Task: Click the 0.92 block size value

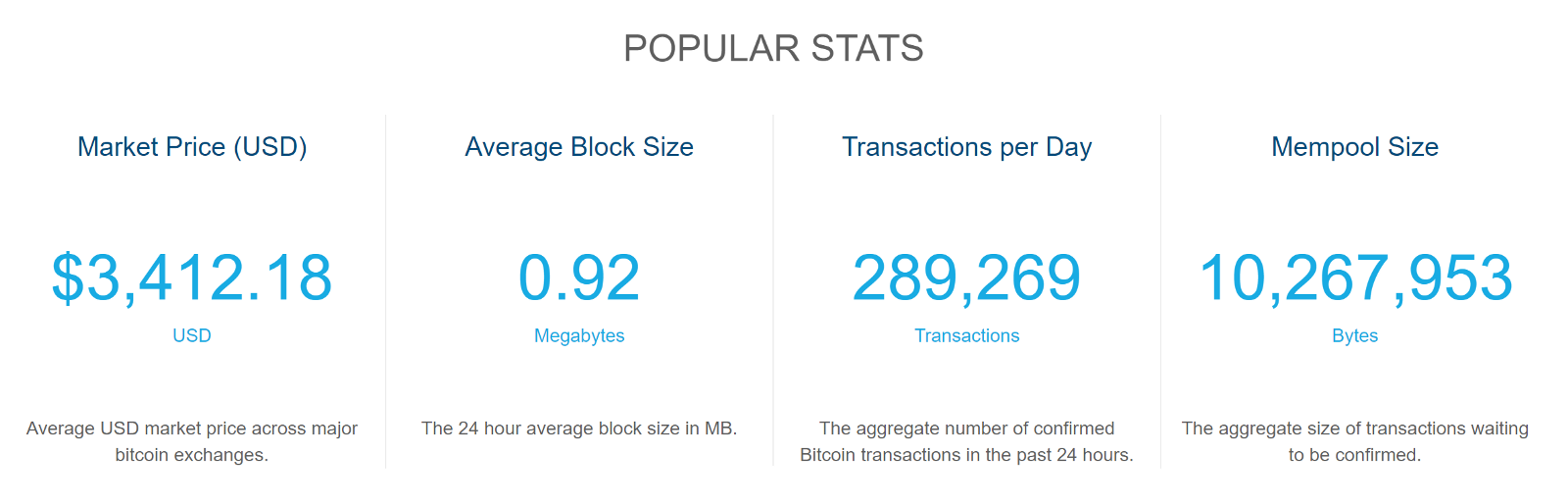Action: pyautogui.click(x=579, y=277)
